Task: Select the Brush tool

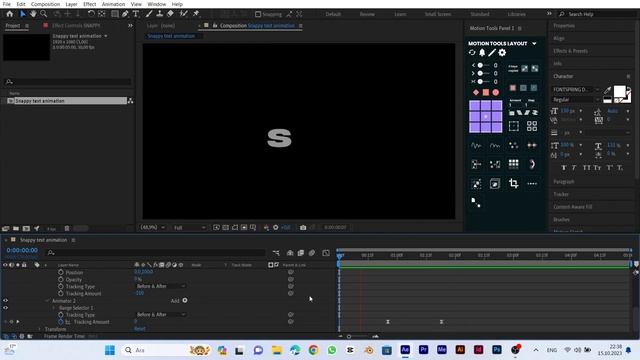Action: pyautogui.click(x=149, y=14)
